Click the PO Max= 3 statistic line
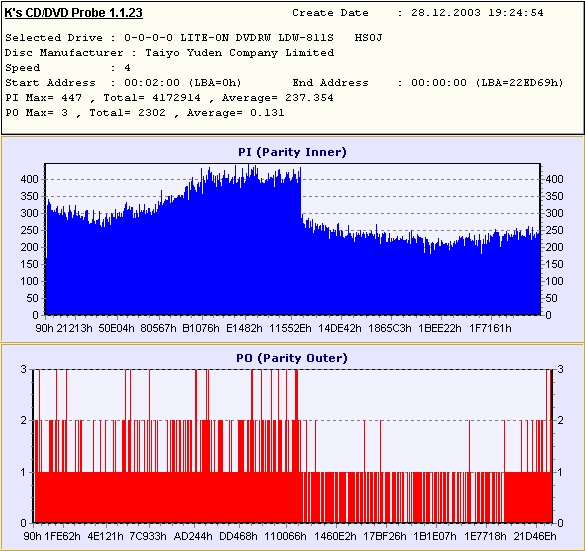The image size is (585, 551). (x=145, y=113)
